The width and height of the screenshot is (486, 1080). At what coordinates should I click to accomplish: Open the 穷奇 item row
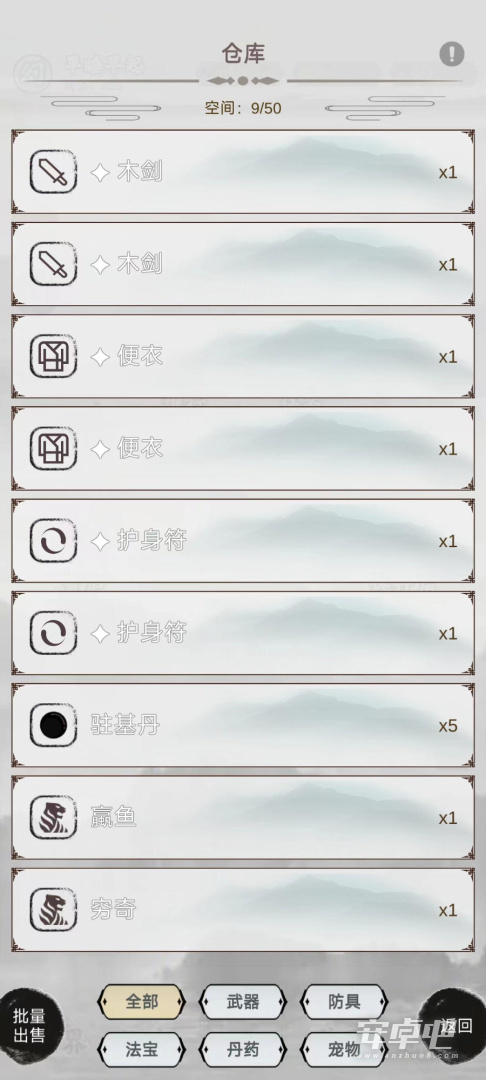coord(243,910)
